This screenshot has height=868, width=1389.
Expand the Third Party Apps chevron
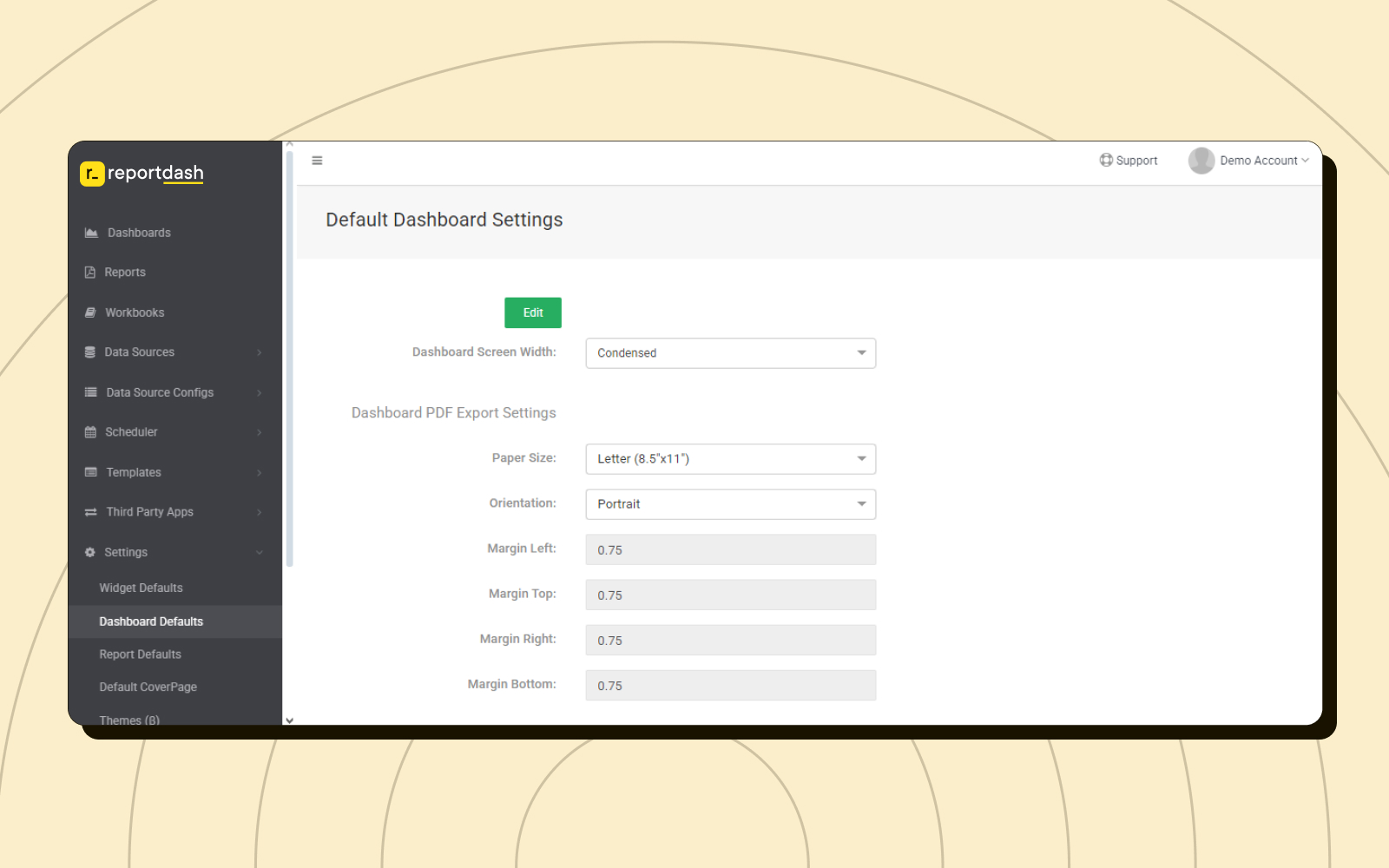[260, 512]
